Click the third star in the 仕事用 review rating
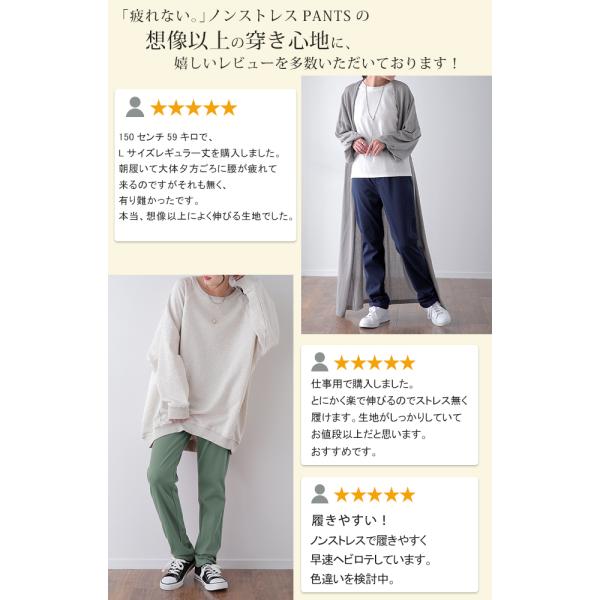 (x=374, y=362)
